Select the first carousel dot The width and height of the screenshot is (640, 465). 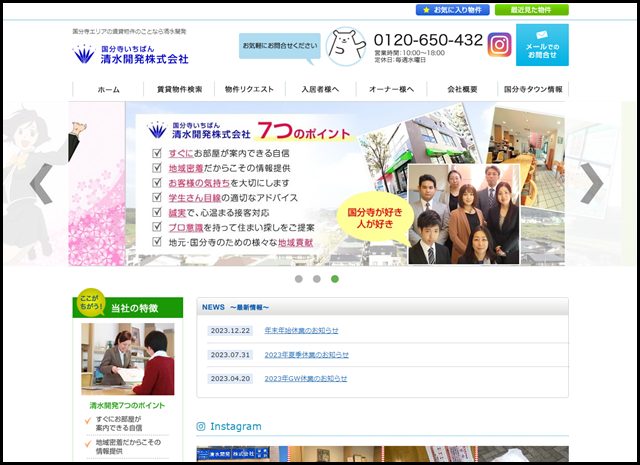click(298, 279)
